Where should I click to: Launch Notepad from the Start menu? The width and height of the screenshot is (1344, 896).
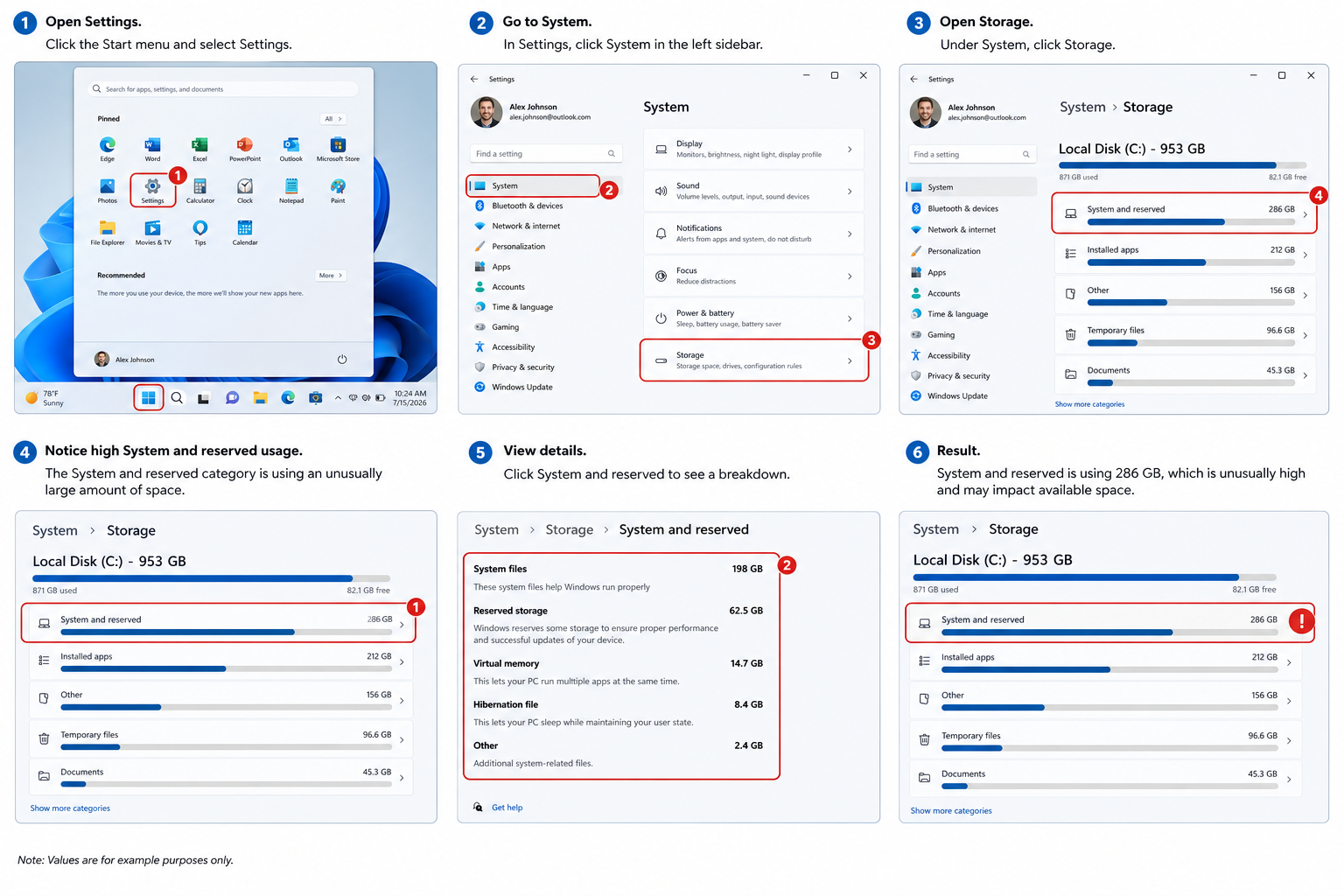[x=291, y=190]
